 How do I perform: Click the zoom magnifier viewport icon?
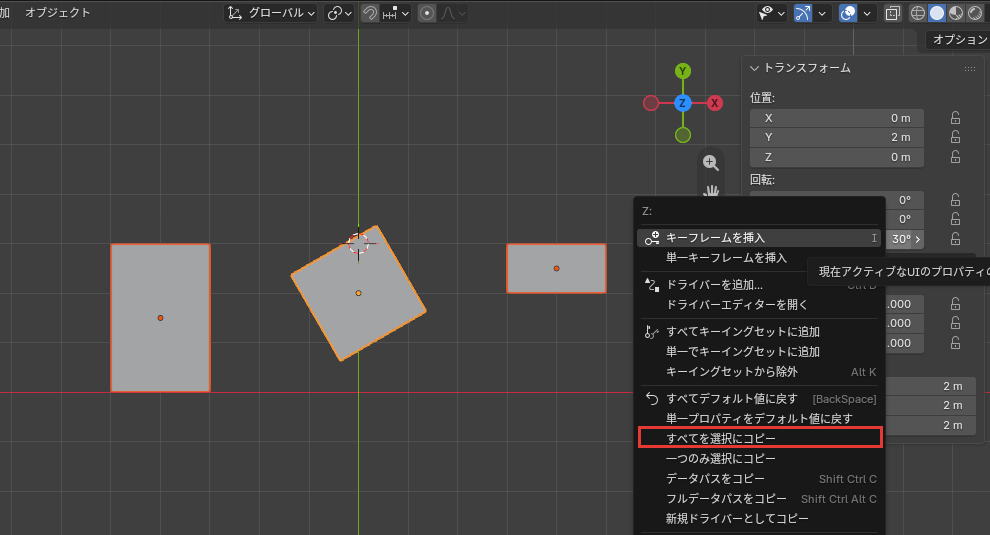click(711, 163)
